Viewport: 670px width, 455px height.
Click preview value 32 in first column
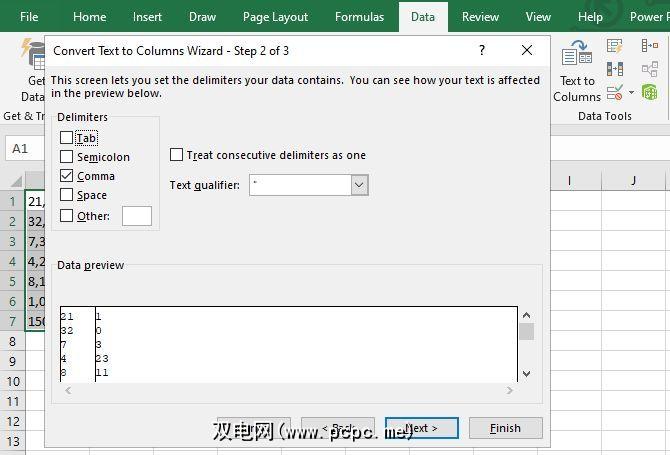pyautogui.click(x=67, y=331)
